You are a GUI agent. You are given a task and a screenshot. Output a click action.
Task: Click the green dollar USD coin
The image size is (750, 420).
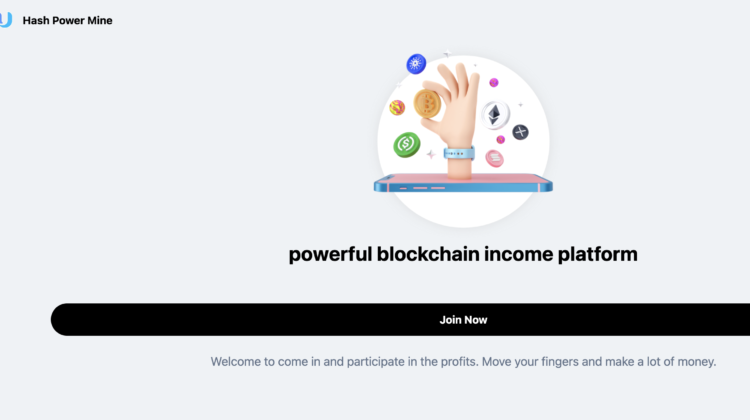[407, 146]
